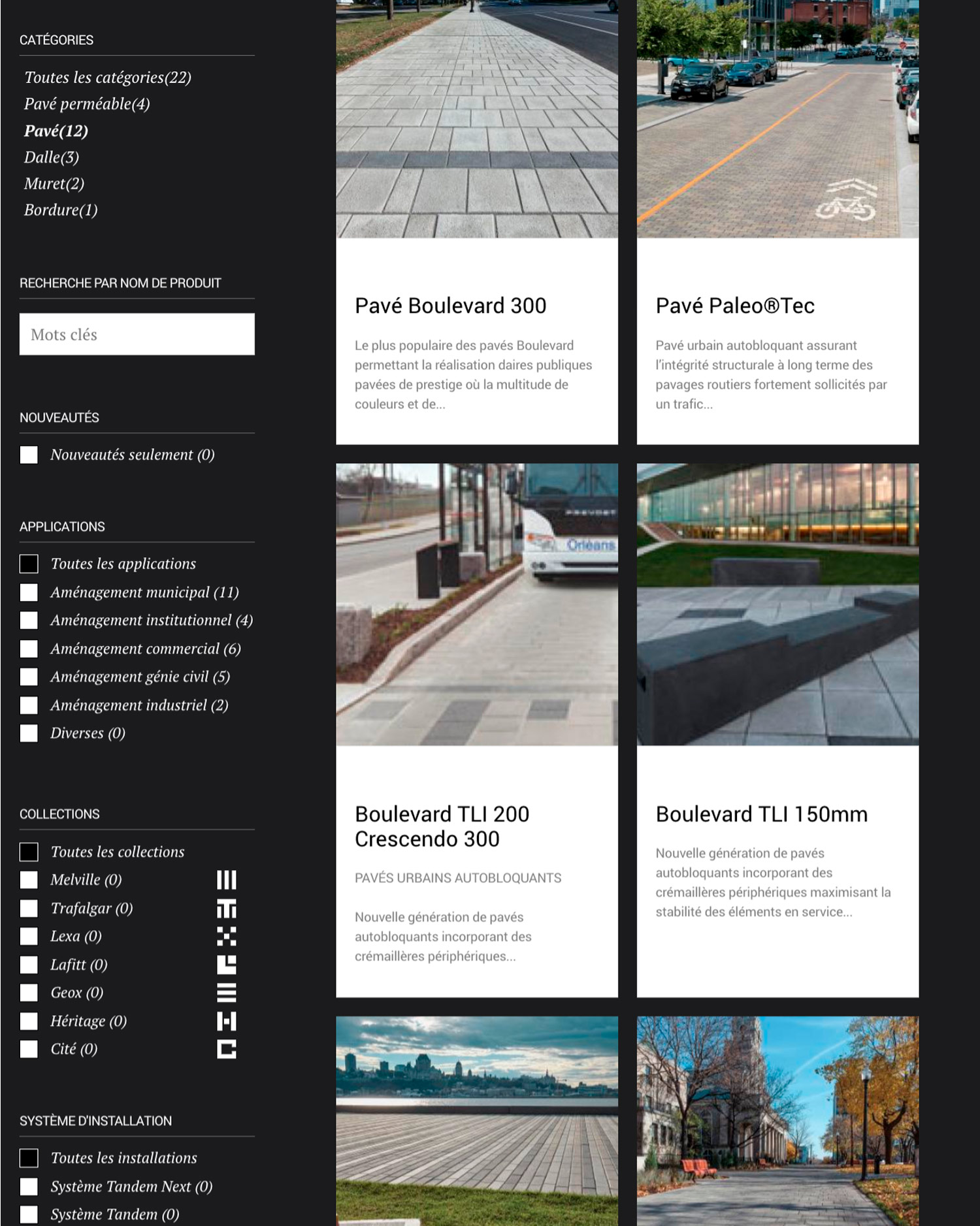This screenshot has width=980, height=1226.
Task: Click the Boulevard TLI 150mm plaza photo
Action: (778, 605)
